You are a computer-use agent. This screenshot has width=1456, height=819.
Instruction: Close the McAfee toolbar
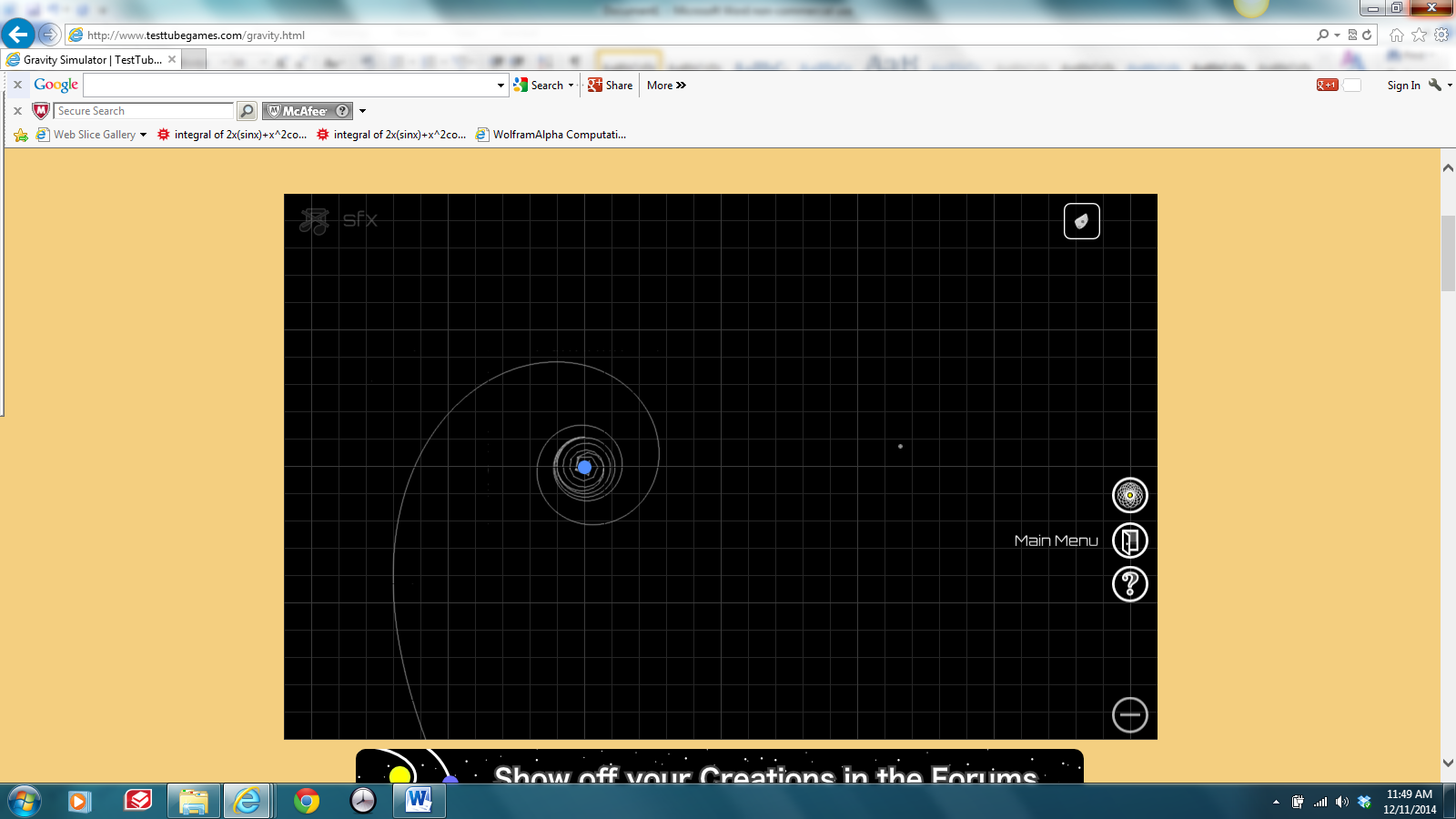pos(17,110)
